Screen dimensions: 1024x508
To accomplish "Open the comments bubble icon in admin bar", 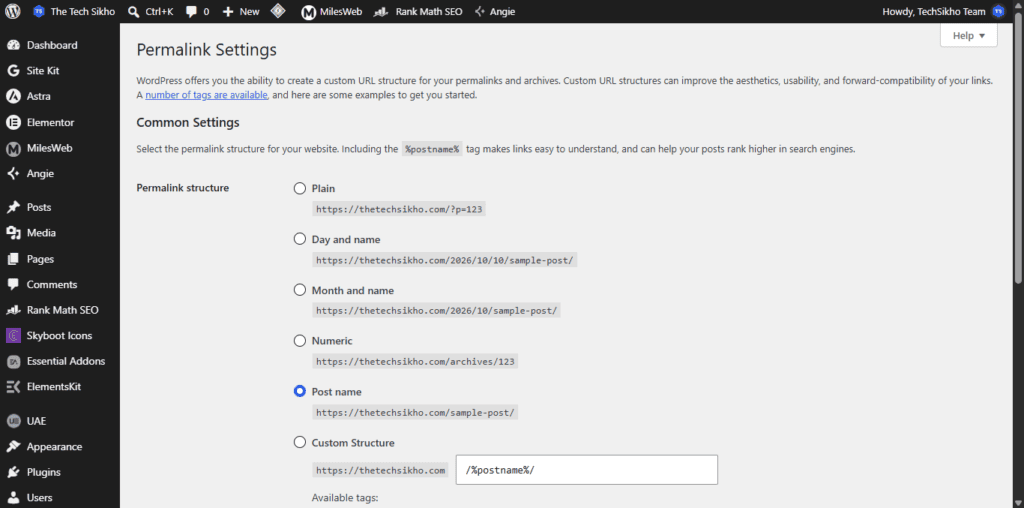I will click(191, 11).
